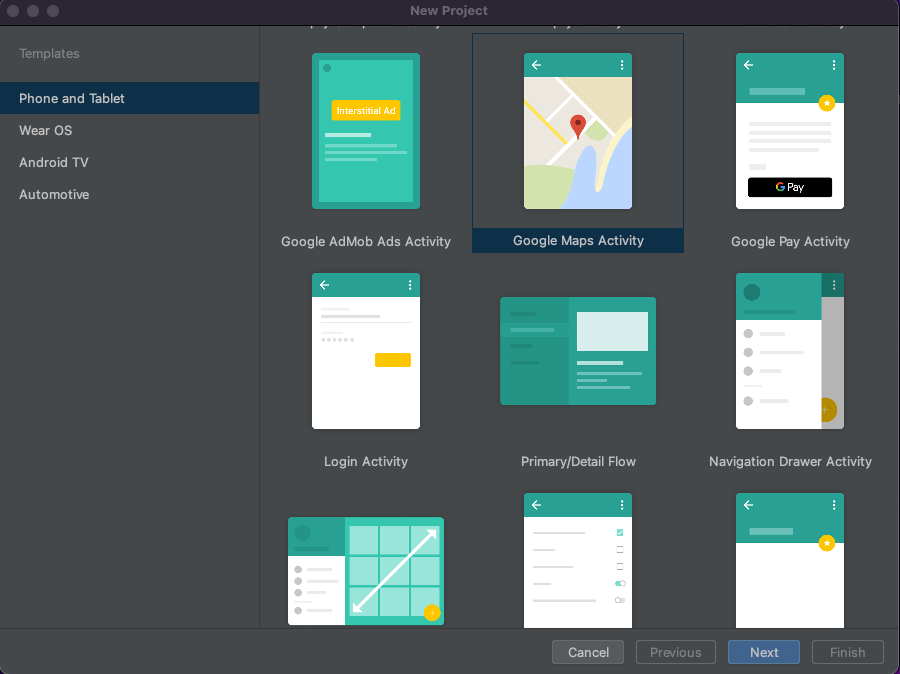Click the G Pay icon on the Pay template
900x674 pixels.
790,186
